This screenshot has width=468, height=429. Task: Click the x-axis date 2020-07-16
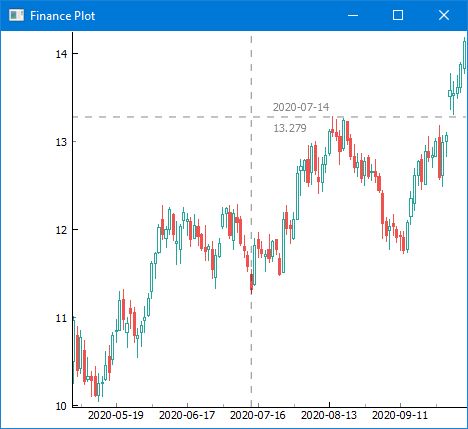point(258,415)
